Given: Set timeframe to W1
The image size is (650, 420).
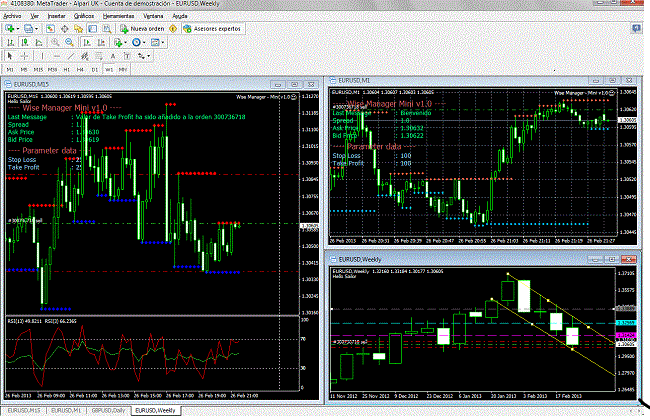Looking at the screenshot, I should (109, 70).
